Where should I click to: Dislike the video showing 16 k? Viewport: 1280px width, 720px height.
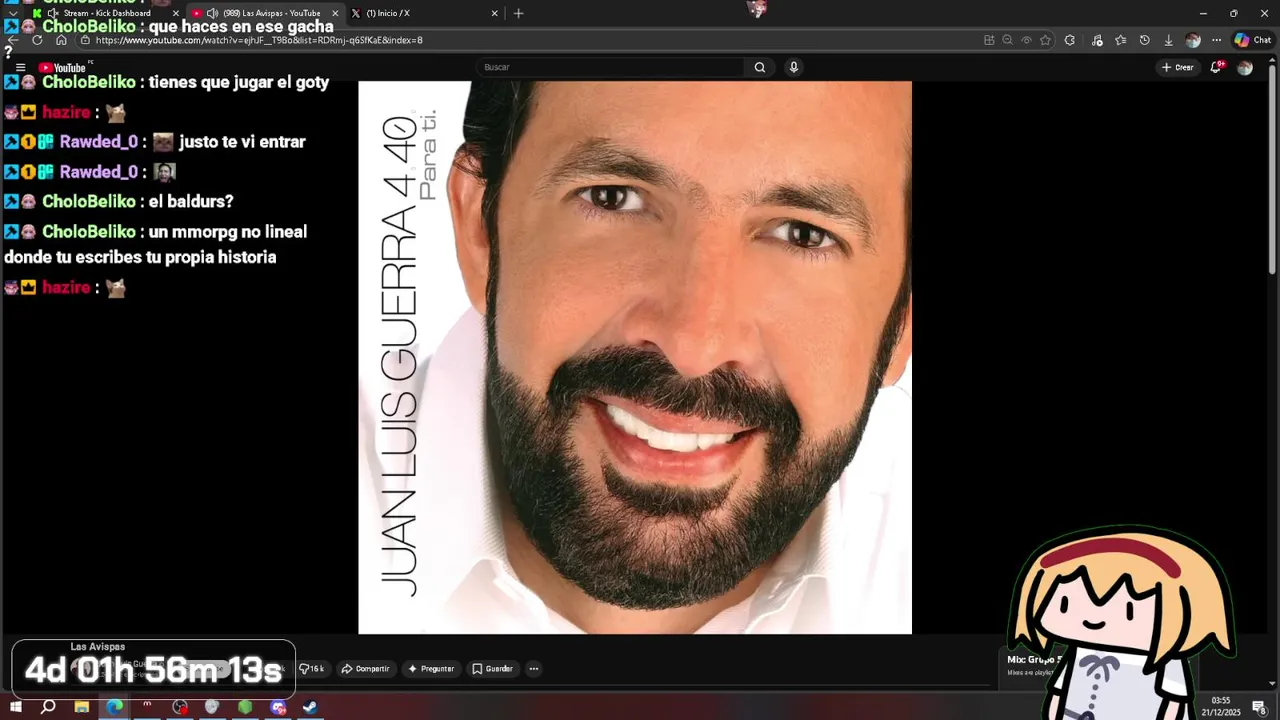[311, 669]
